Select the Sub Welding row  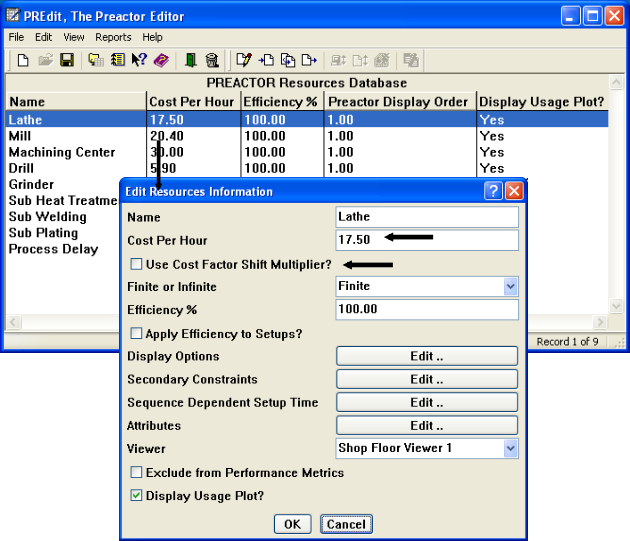coord(63,217)
